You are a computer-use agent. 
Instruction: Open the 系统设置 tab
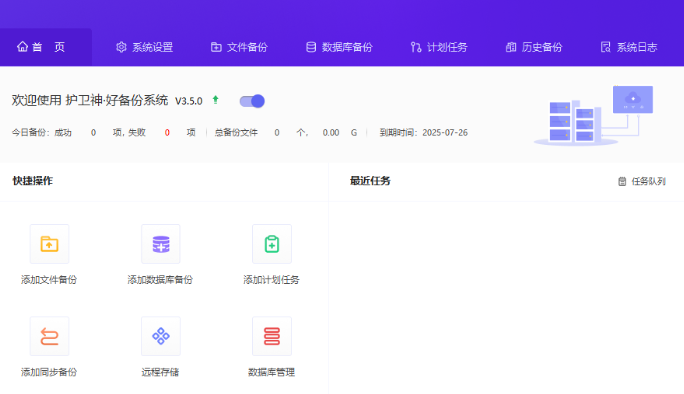pyautogui.click(x=144, y=47)
